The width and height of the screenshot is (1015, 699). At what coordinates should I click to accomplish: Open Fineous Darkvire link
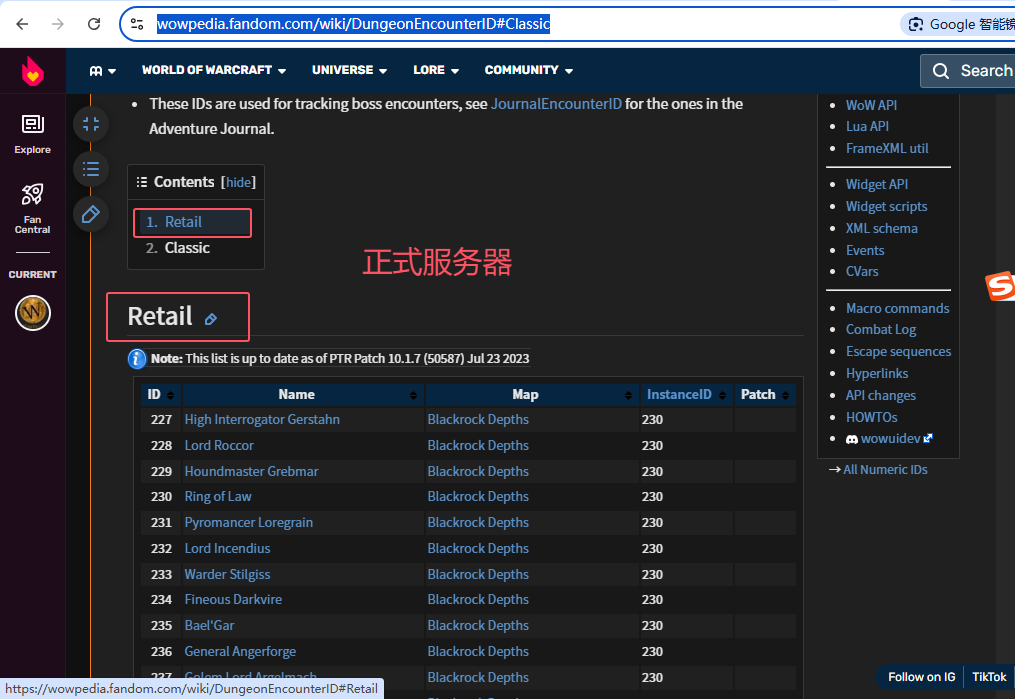(x=233, y=599)
